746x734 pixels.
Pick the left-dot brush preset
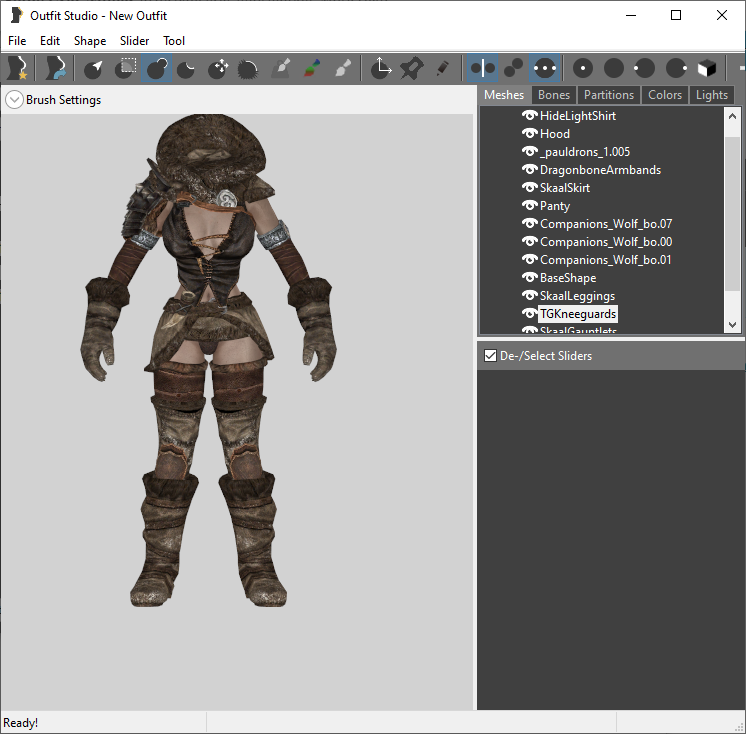pos(645,69)
